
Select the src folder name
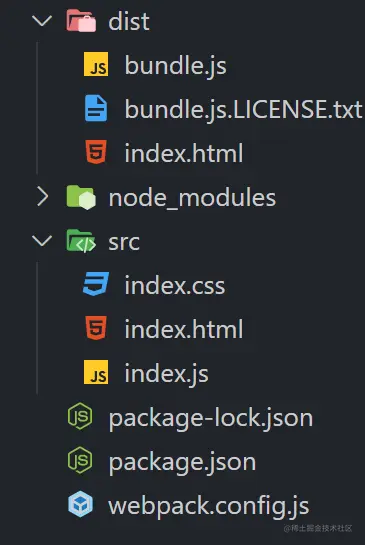(124, 242)
